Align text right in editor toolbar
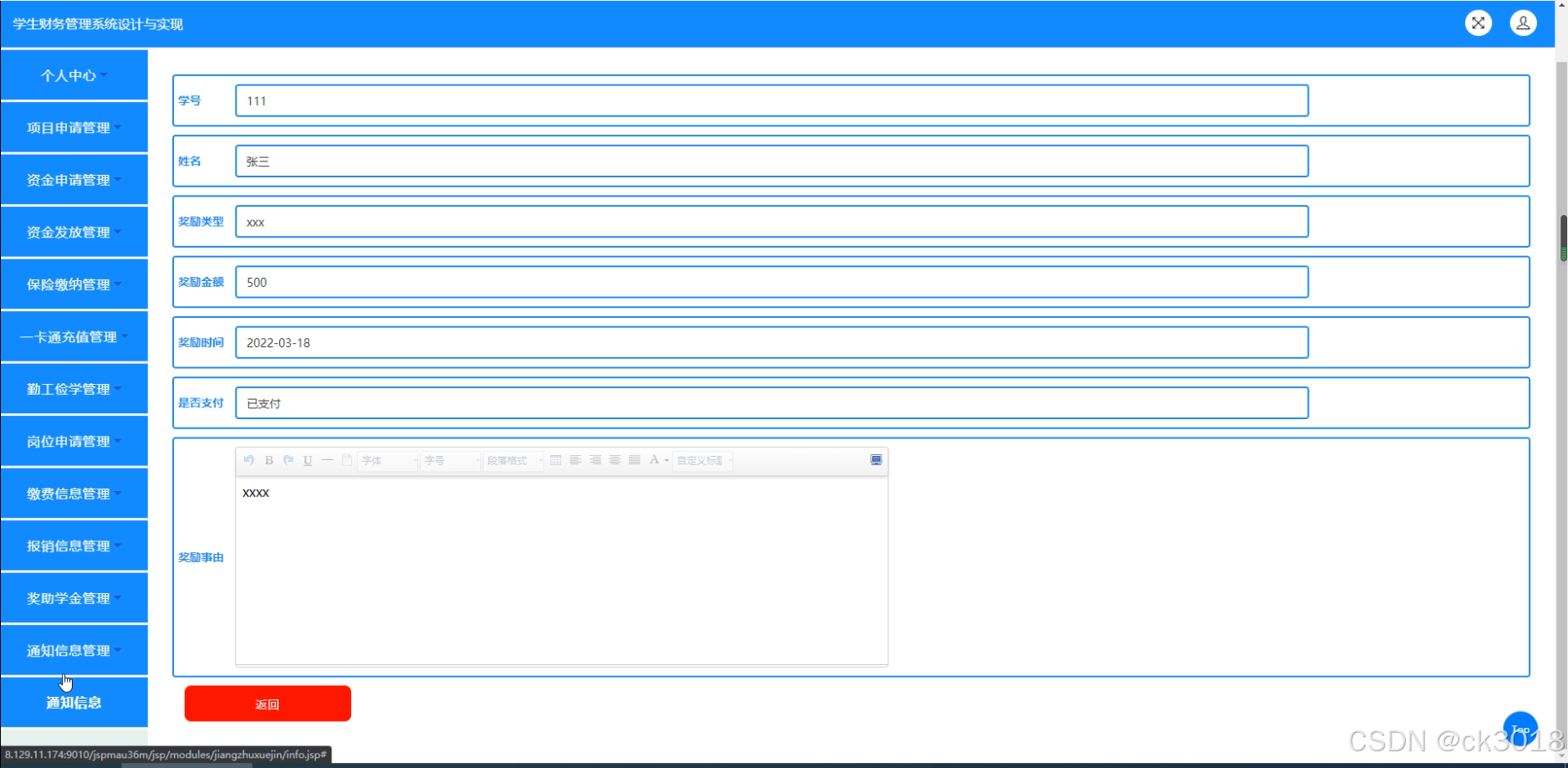 point(595,460)
